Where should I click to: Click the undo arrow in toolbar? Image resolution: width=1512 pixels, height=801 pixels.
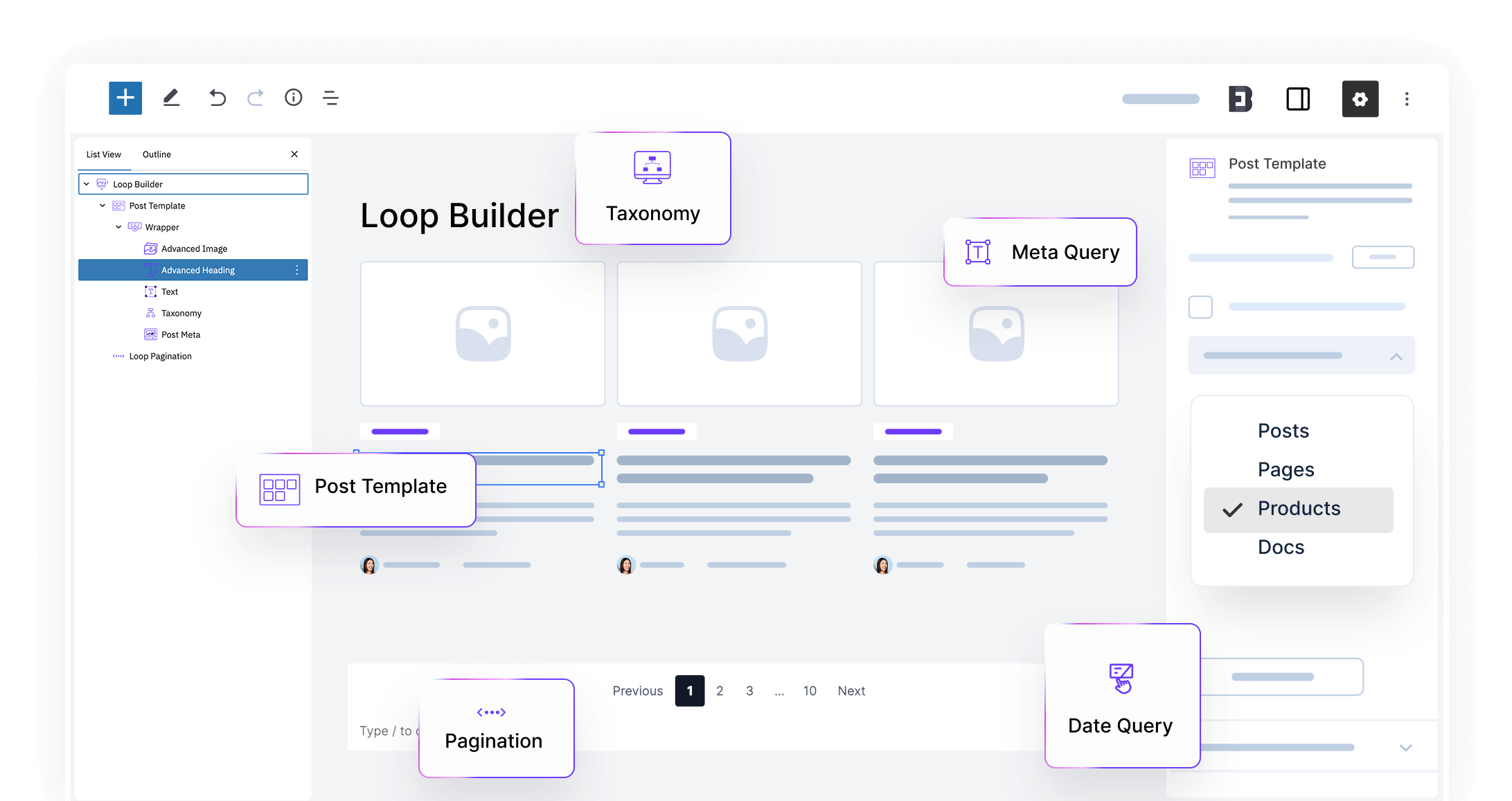(217, 98)
